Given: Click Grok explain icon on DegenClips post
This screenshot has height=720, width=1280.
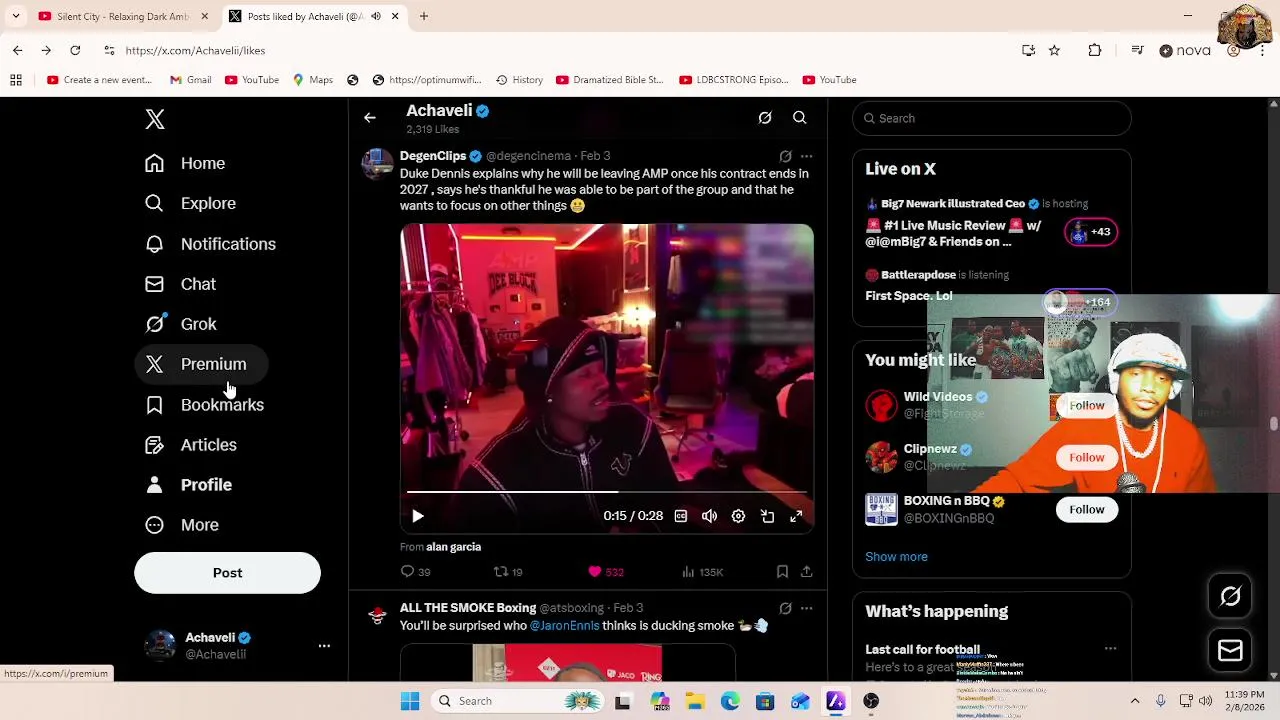Looking at the screenshot, I should point(785,156).
